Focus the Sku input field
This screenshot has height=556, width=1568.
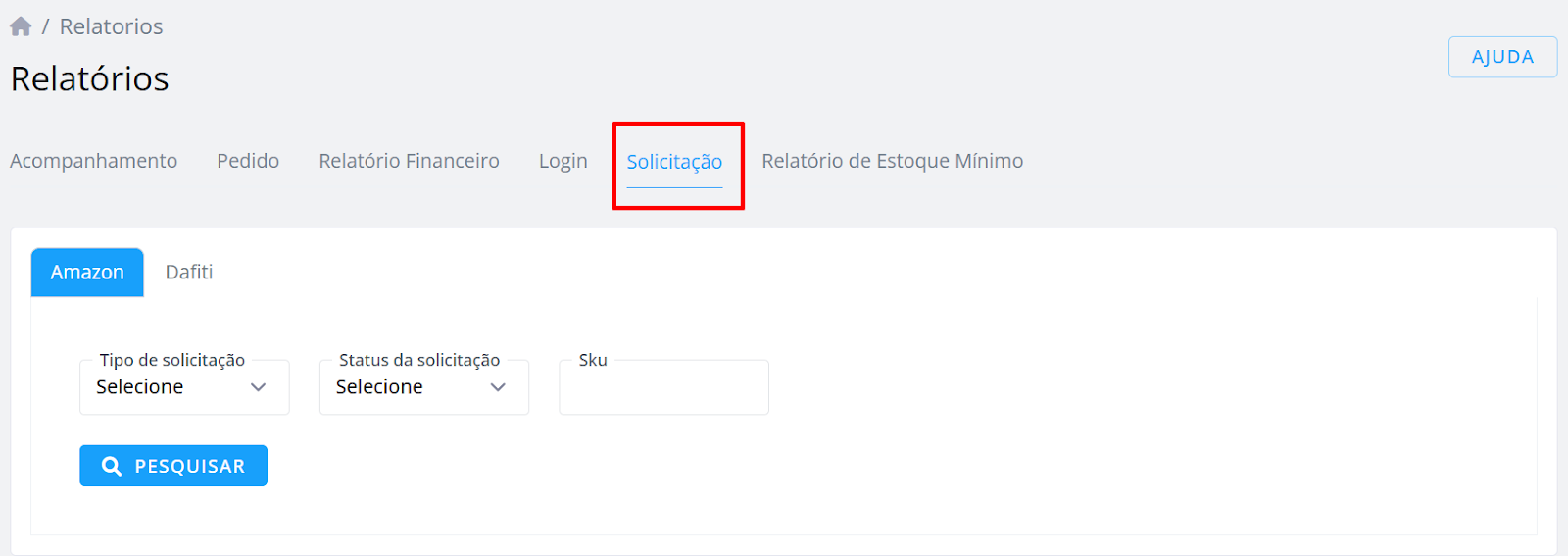coord(663,387)
